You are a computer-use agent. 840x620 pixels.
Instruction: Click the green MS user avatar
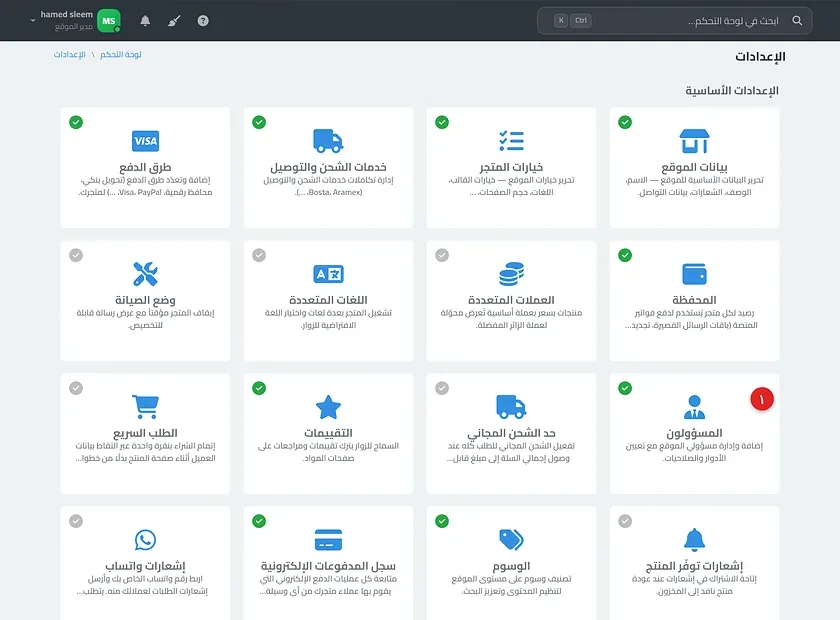pos(109,21)
